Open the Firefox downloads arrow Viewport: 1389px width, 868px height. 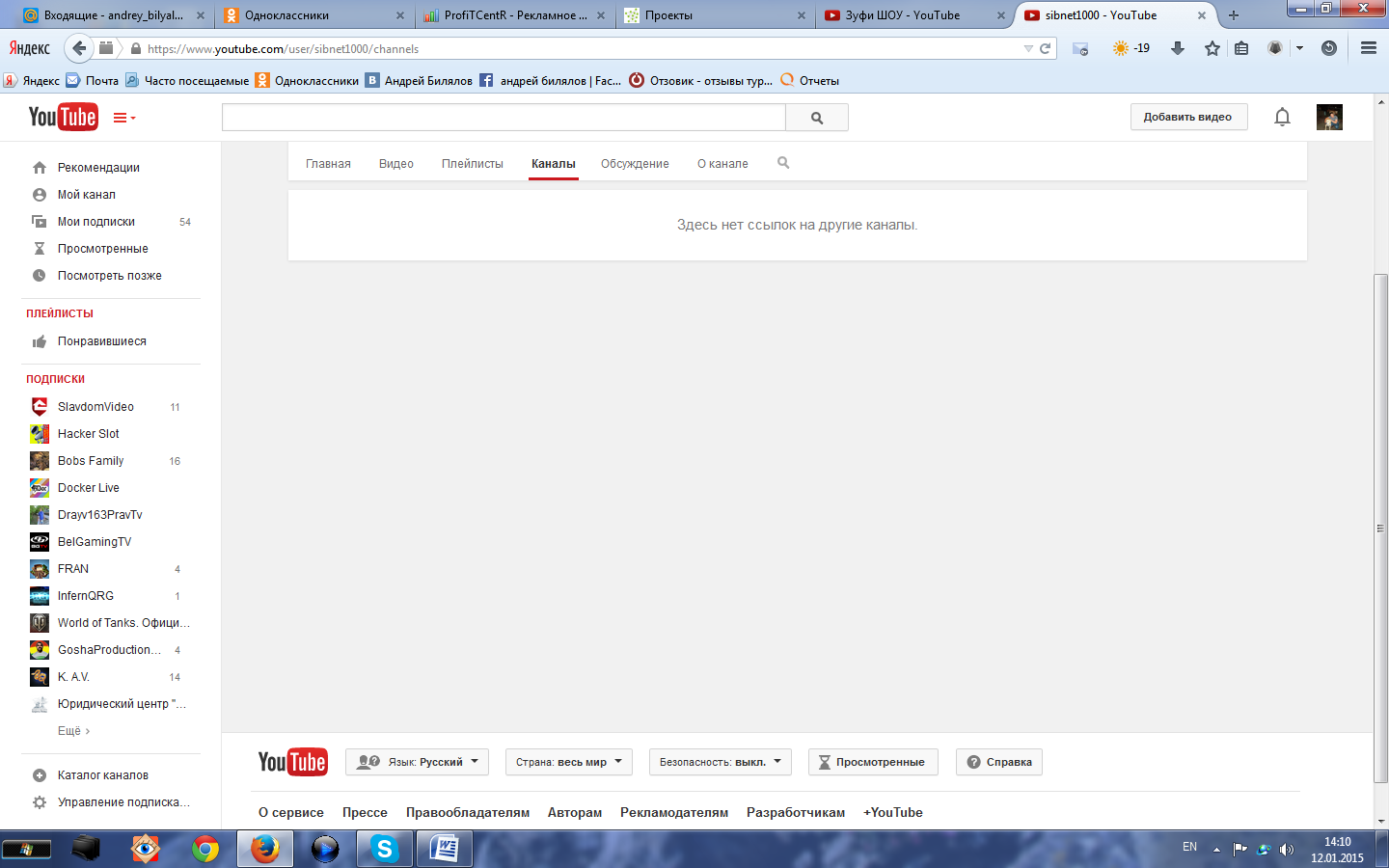(1178, 48)
